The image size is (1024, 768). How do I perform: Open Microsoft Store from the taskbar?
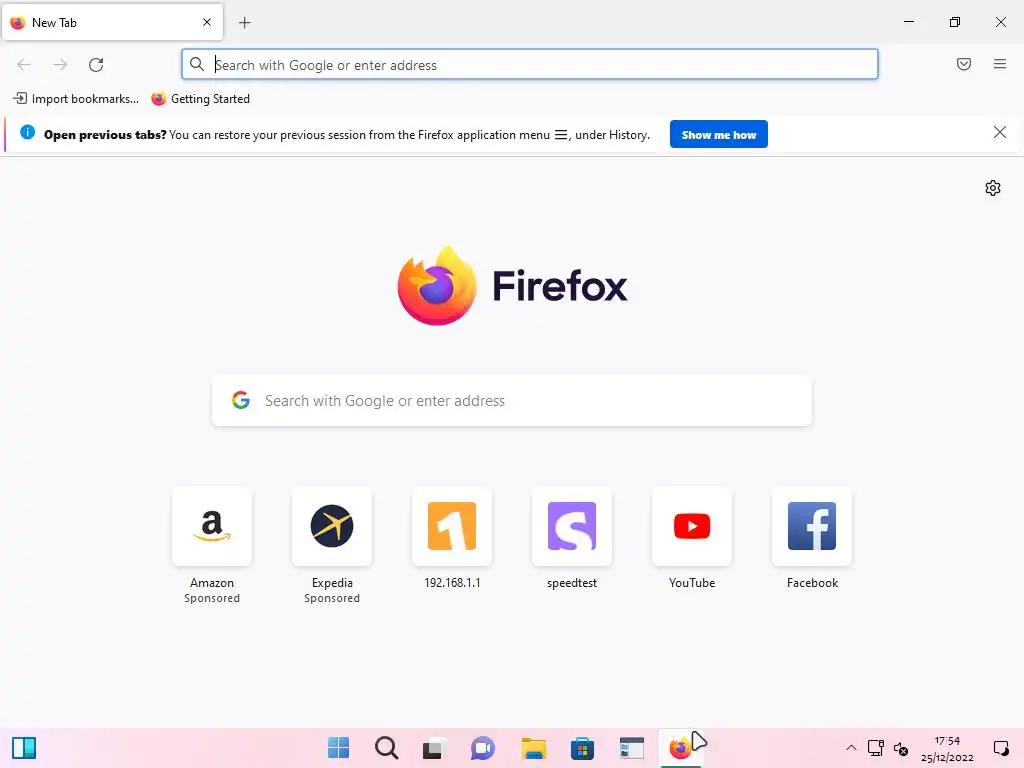[x=582, y=748]
